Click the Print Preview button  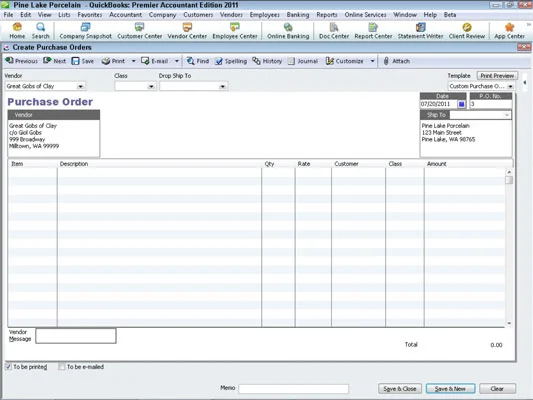(x=497, y=76)
